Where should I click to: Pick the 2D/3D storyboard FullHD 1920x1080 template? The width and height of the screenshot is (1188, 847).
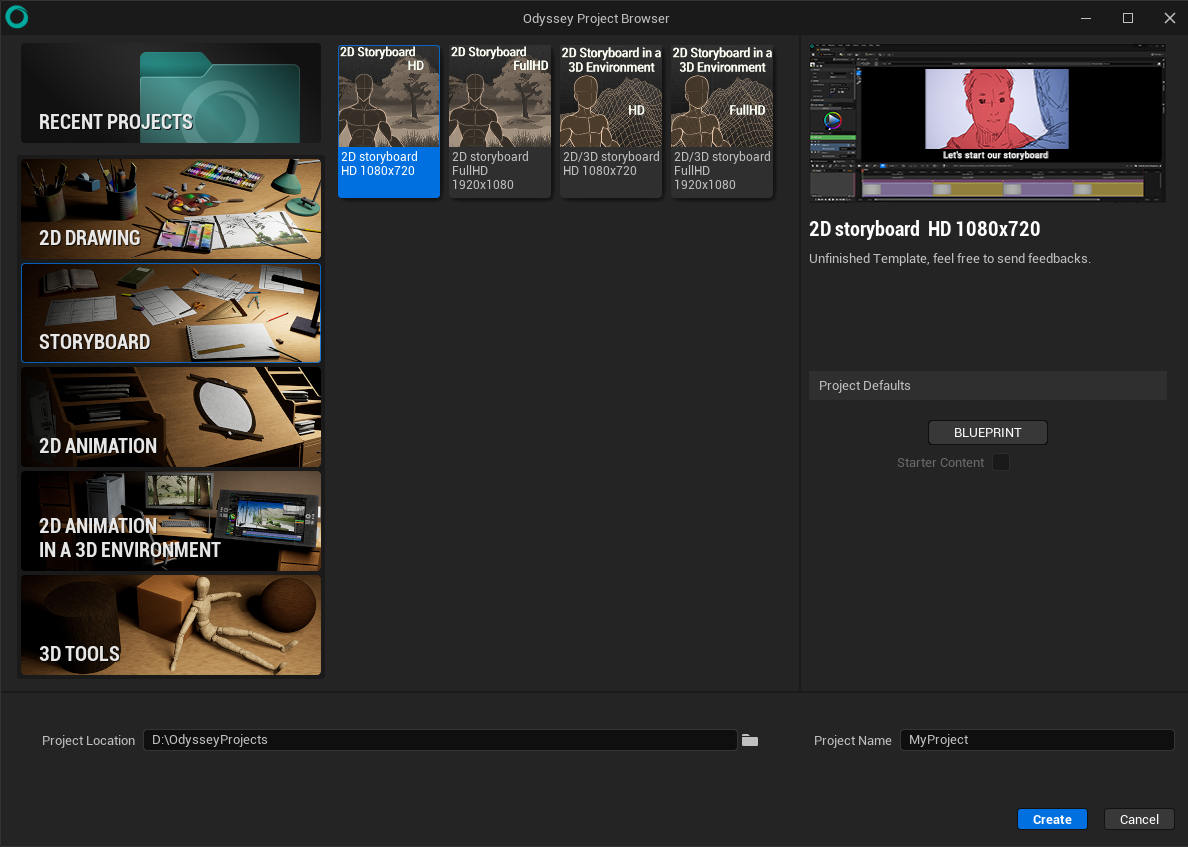(722, 121)
